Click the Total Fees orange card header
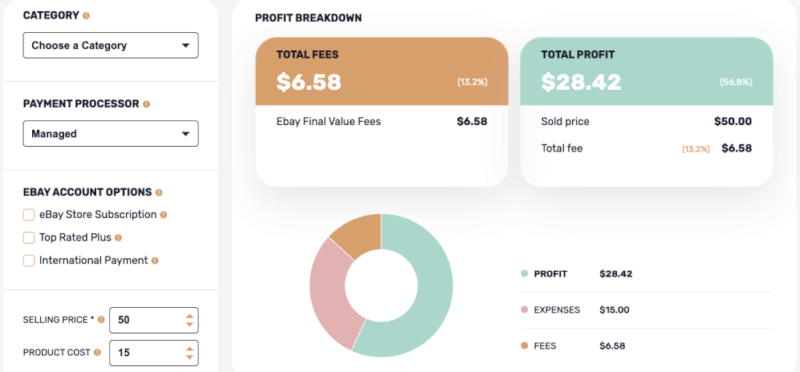 382,71
